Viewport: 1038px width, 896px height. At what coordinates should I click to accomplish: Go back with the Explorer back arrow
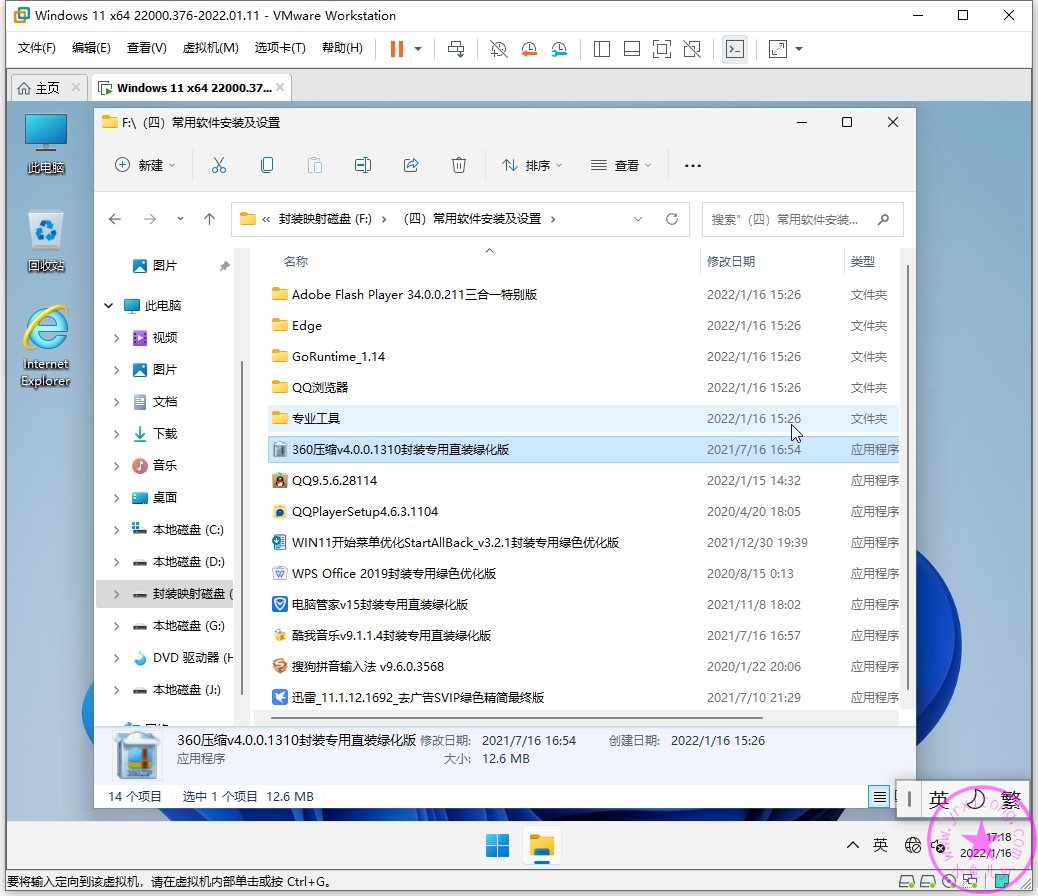pos(115,219)
